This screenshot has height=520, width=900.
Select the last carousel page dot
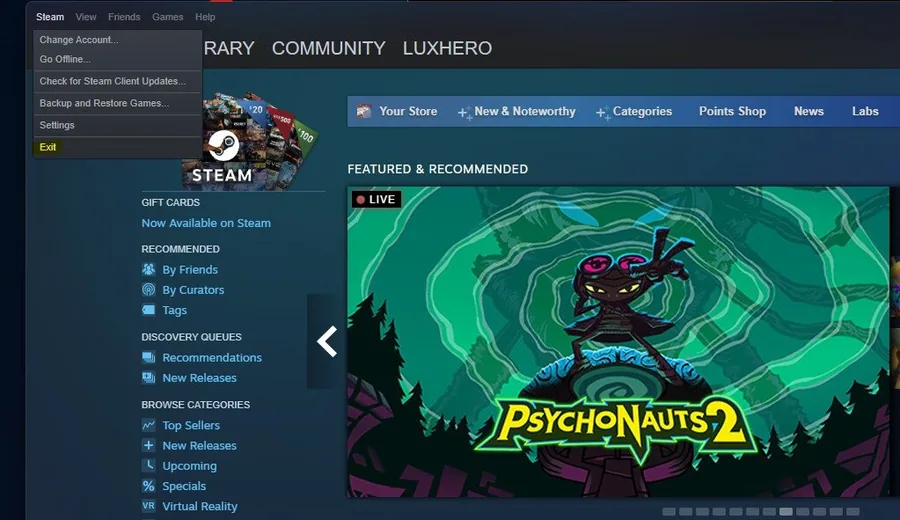[x=853, y=511]
